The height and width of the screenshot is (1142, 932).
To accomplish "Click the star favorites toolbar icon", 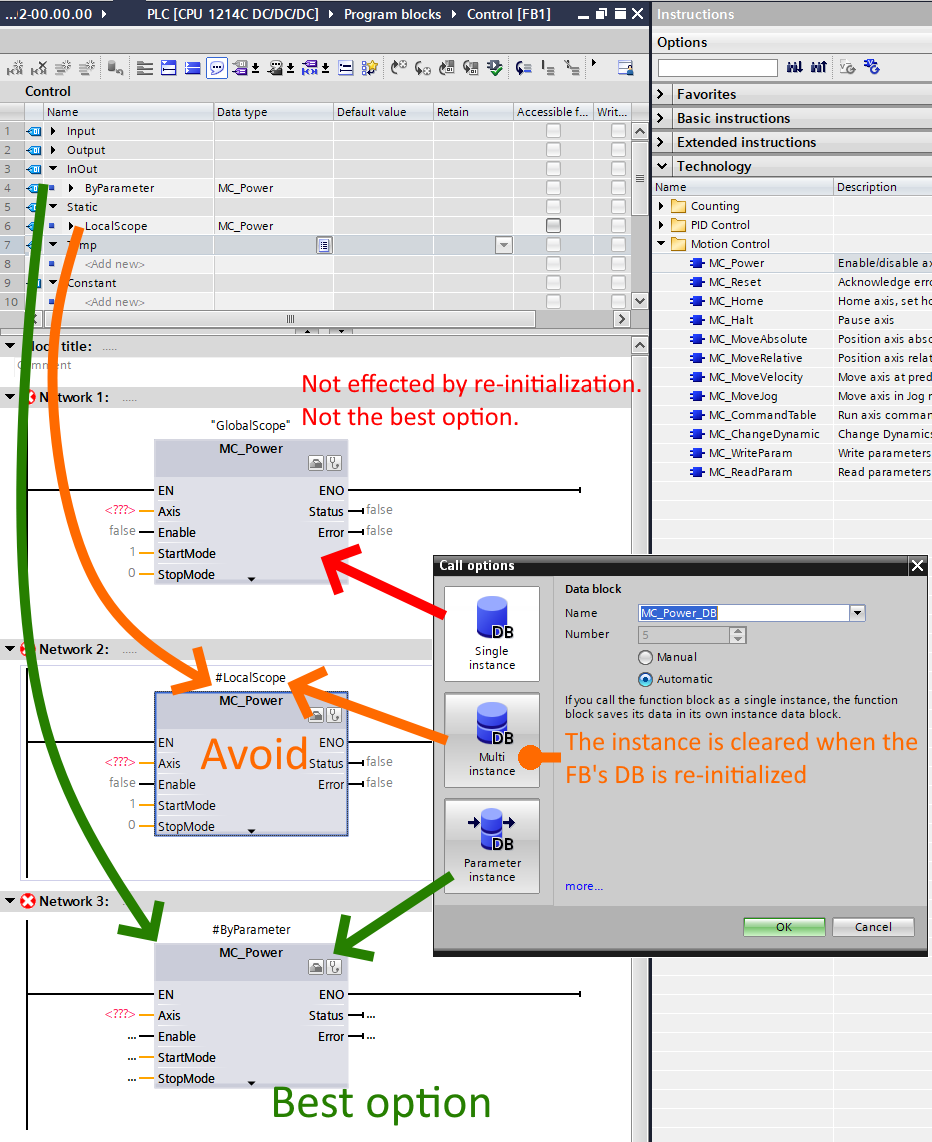I will [370, 68].
